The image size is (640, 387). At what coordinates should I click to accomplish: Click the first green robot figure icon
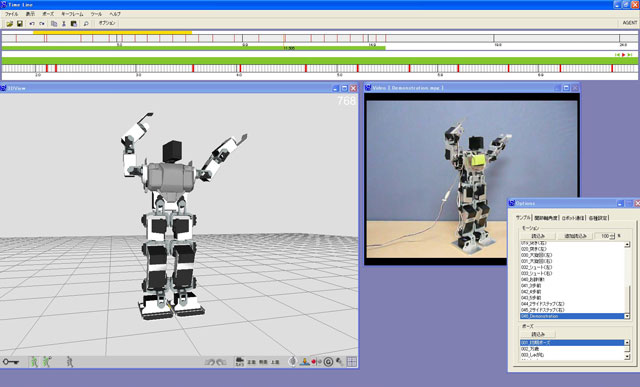pyautogui.click(x=34, y=362)
